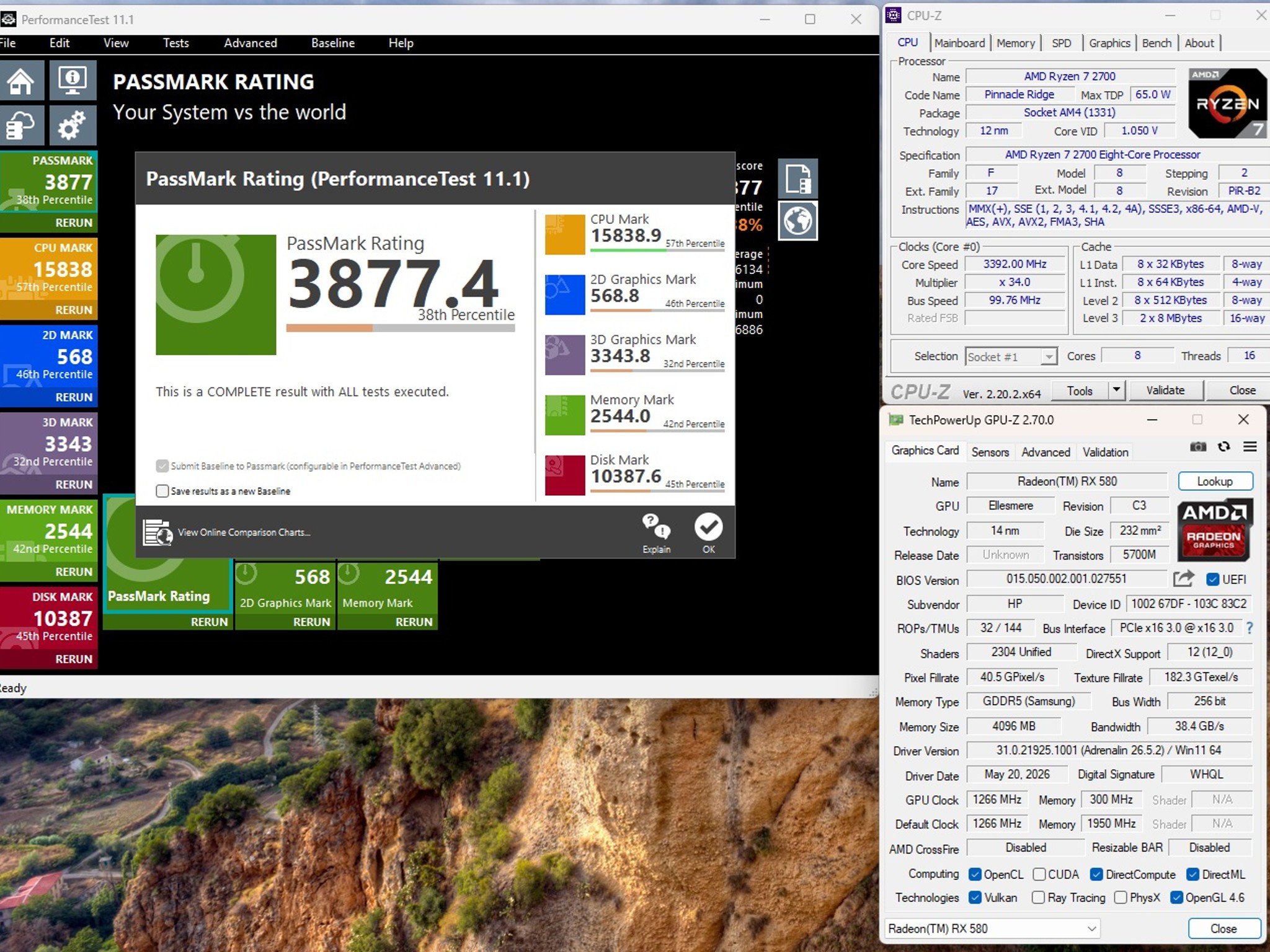Toggle UEFI checkbox in GPU-Z
1270x952 pixels.
1212,580
